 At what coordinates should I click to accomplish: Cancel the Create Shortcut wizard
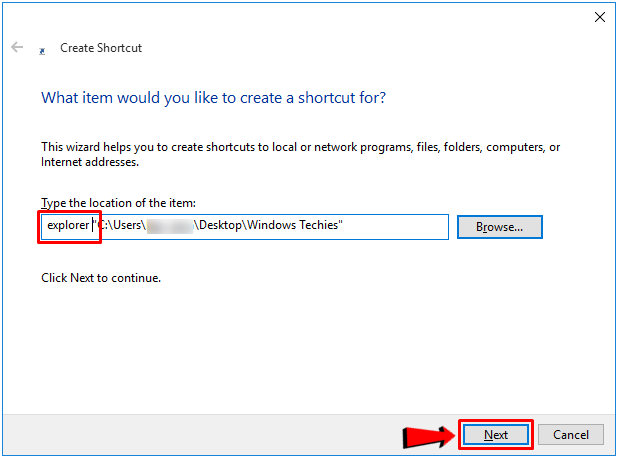pyautogui.click(x=571, y=435)
